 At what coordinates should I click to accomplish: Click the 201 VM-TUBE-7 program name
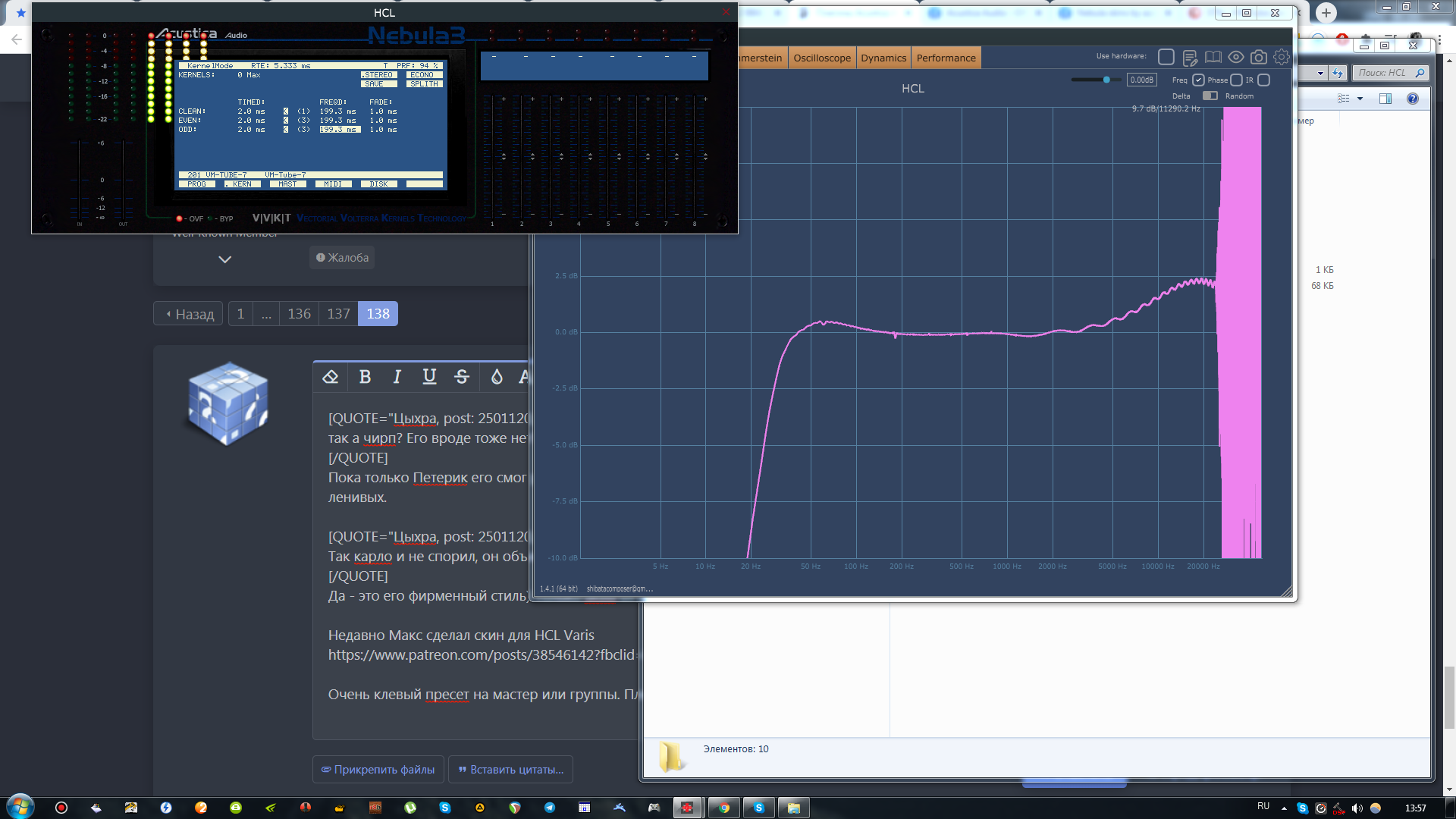217,175
